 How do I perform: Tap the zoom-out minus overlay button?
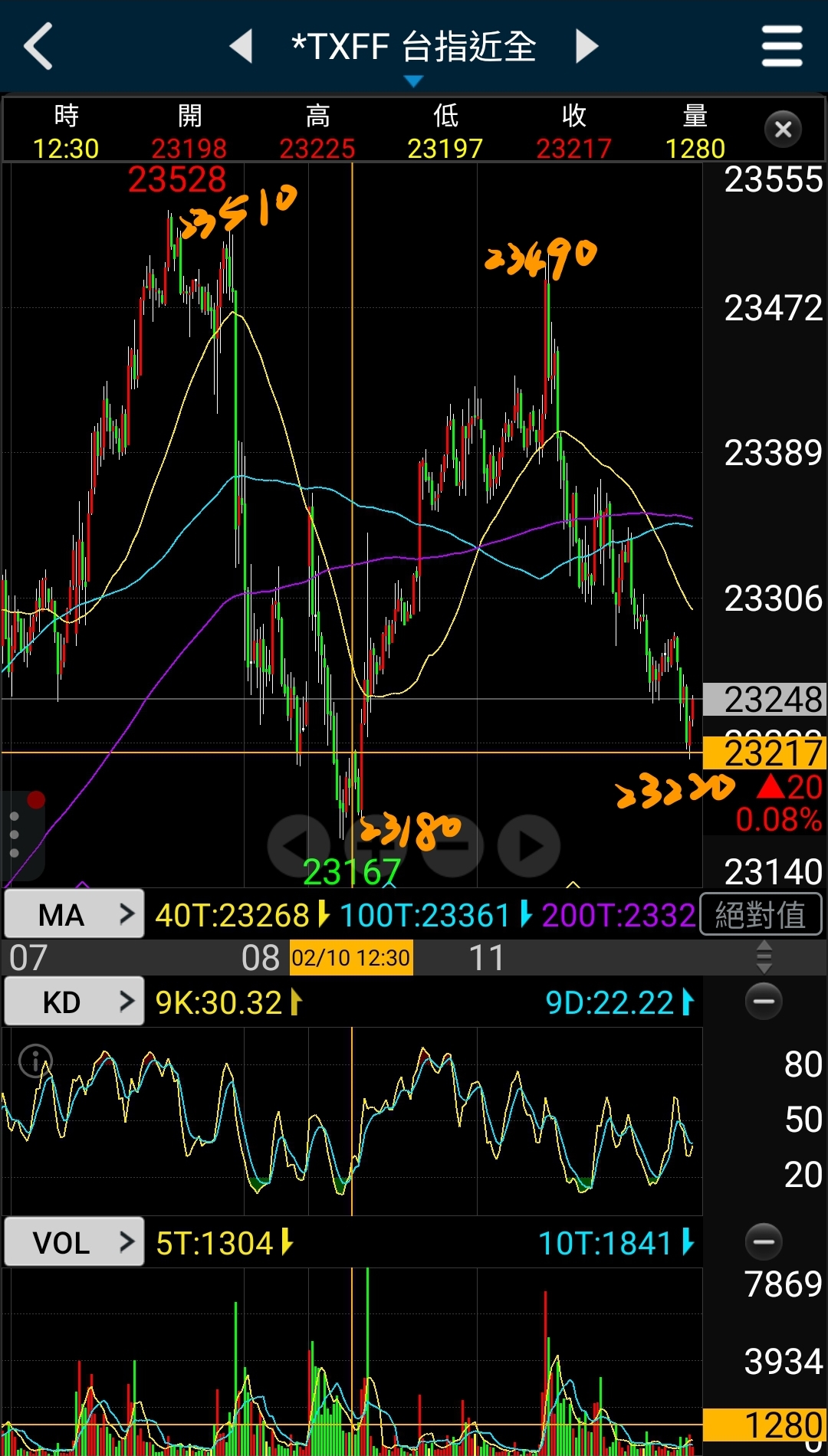coord(454,846)
